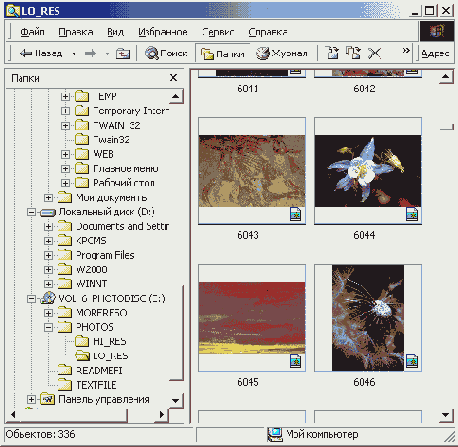Viewport: 458px width, 447px height.
Task: Toggle the Folders (Папки) toolbar button
Action: tap(223, 54)
